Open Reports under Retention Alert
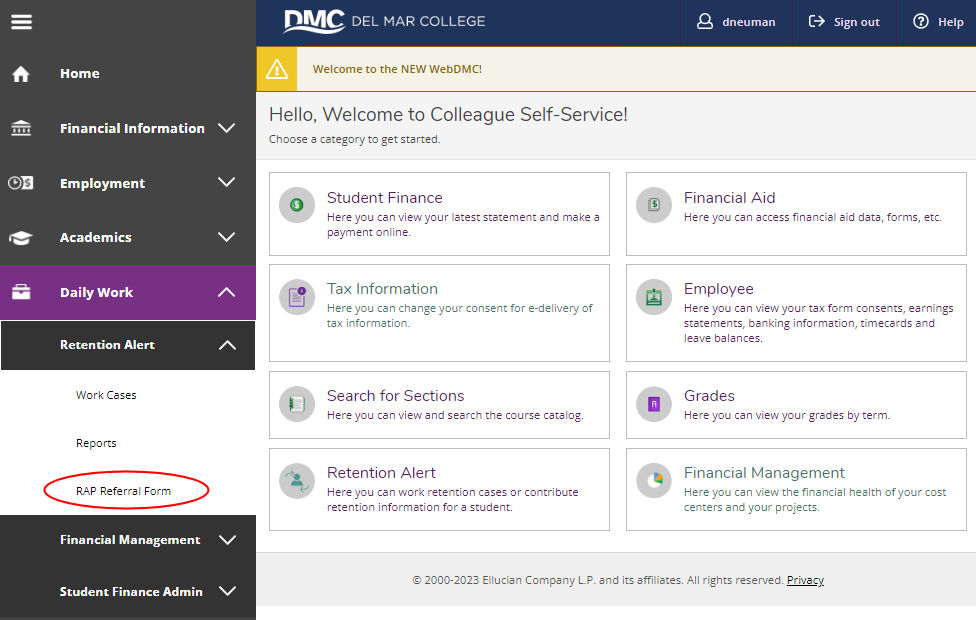 96,443
